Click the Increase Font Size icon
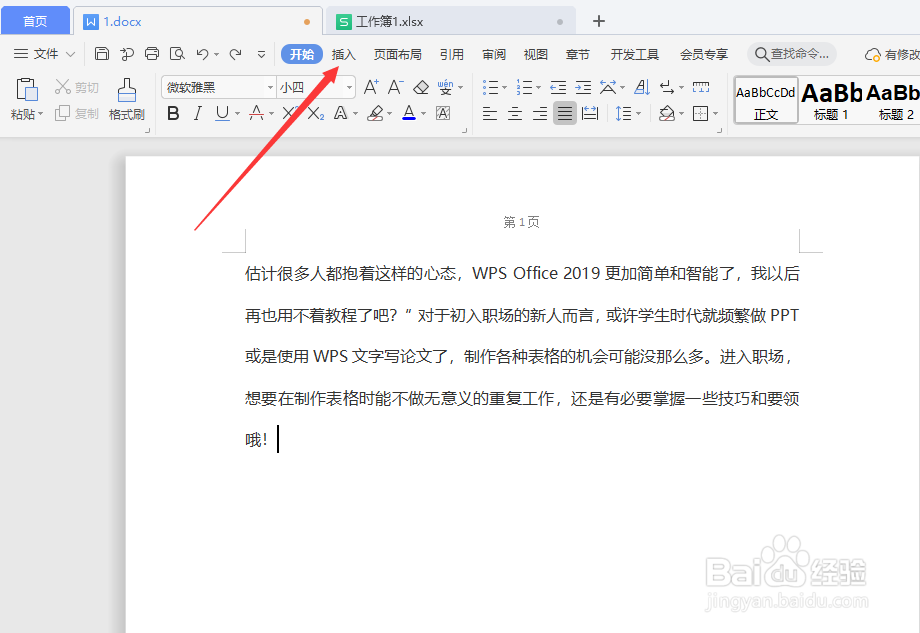 (371, 87)
